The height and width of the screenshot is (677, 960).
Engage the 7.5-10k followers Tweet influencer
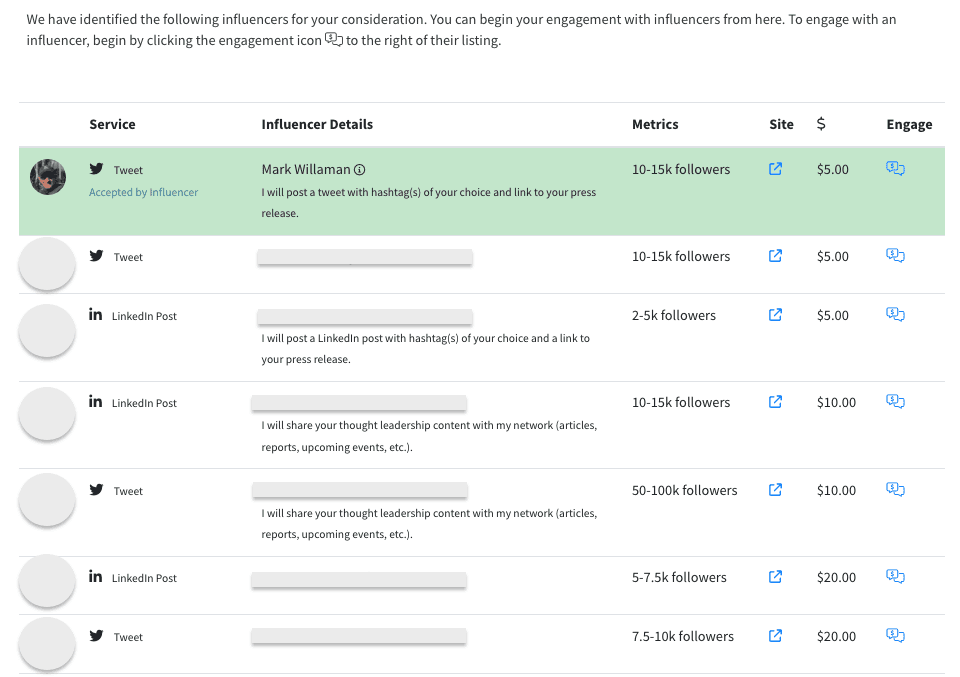point(895,636)
